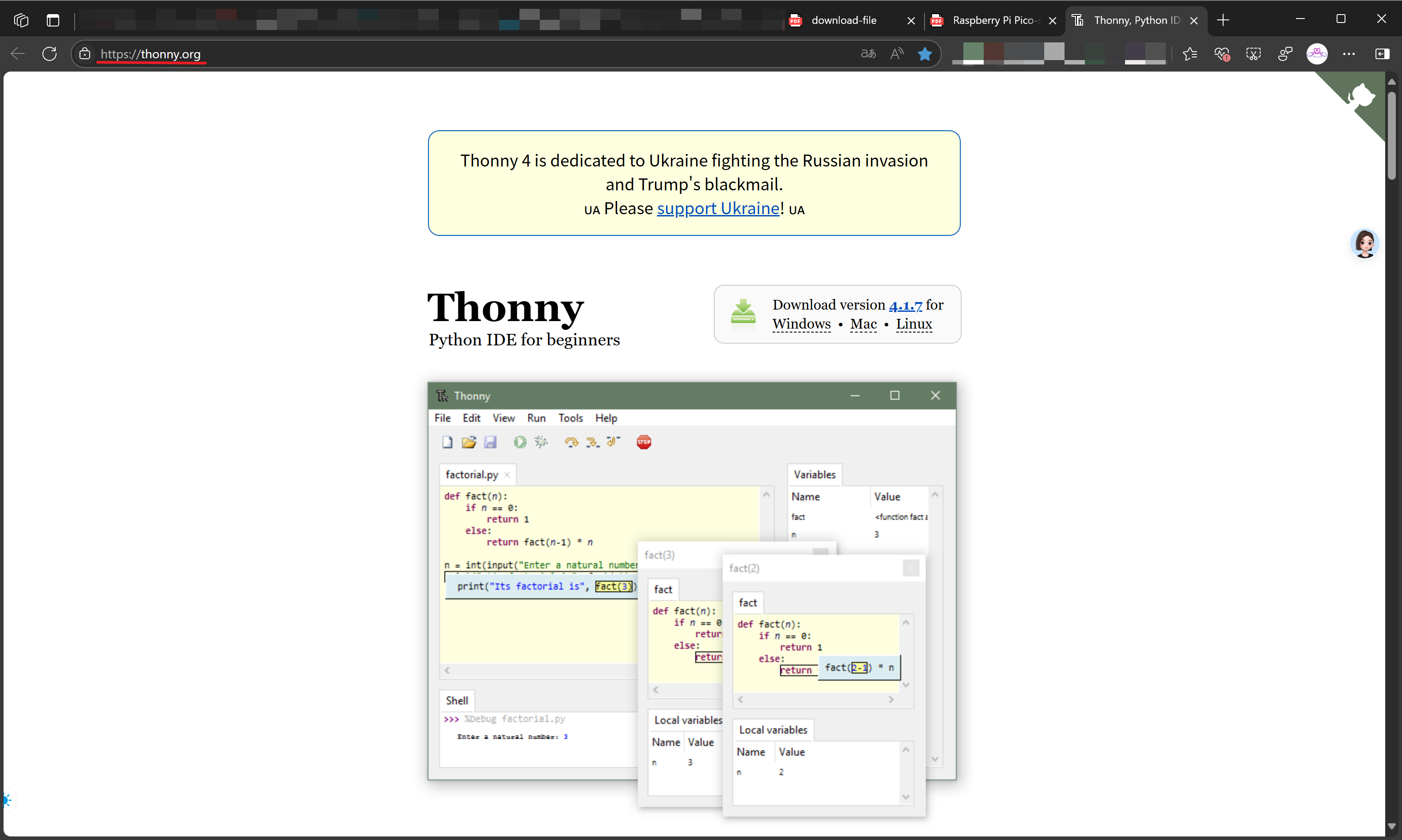Refresh the thonny.org page

50,54
